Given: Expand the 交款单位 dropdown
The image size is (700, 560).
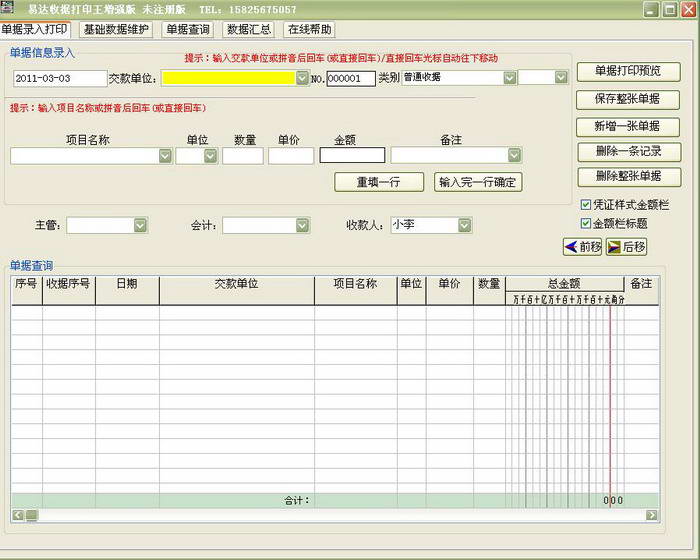Looking at the screenshot, I should coord(302,78).
